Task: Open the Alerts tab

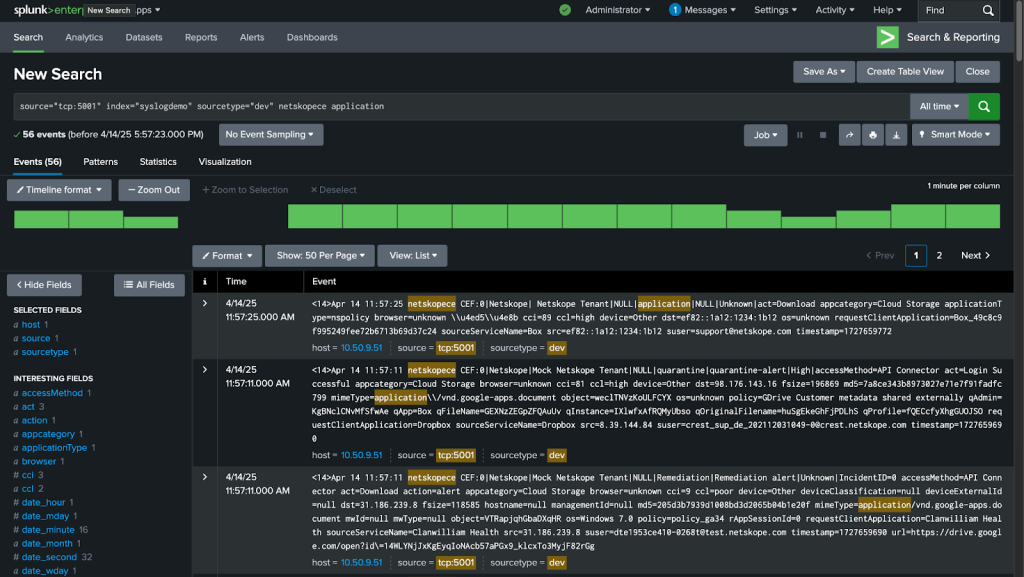Action: (x=251, y=37)
